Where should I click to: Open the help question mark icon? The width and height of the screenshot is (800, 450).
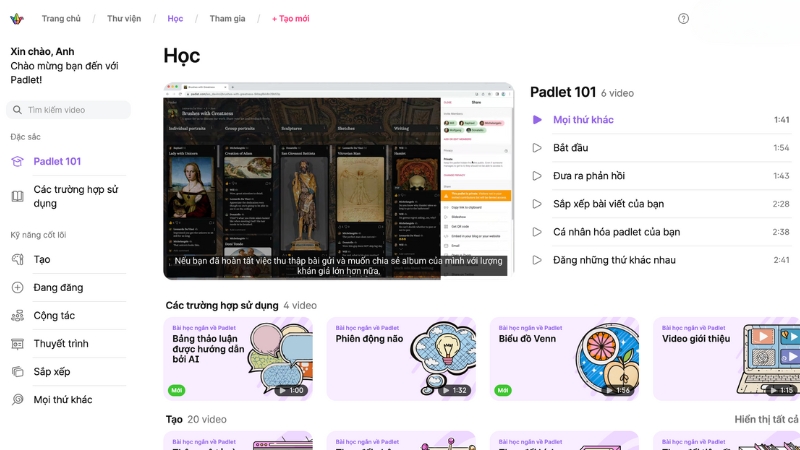(683, 19)
